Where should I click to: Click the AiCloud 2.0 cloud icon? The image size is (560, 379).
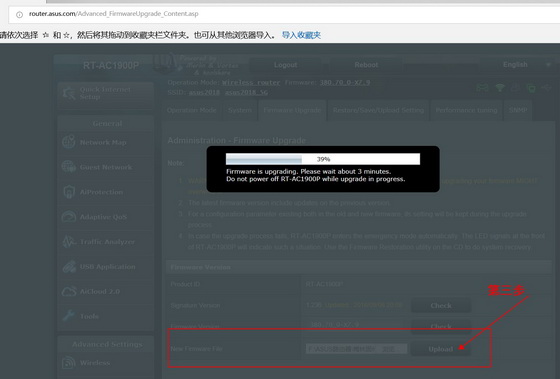(x=69, y=291)
